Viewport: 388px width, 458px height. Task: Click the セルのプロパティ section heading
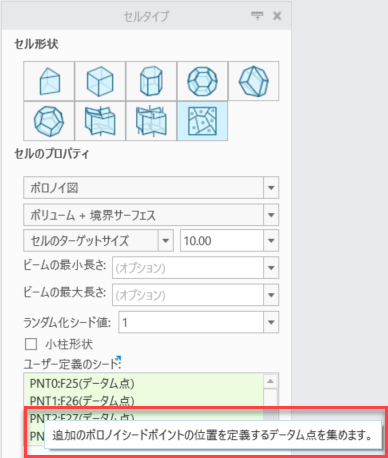coord(52,154)
